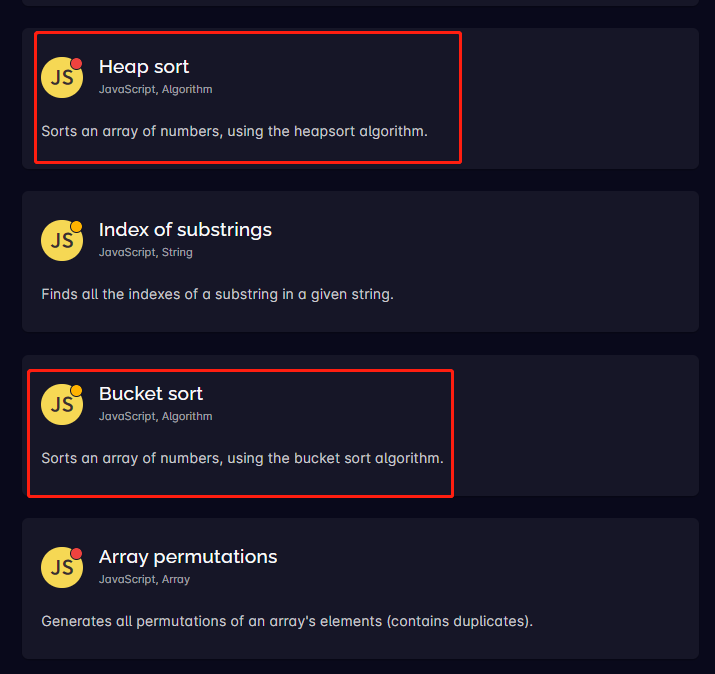This screenshot has height=674, width=715.
Task: Click the bucket sort algorithm description text
Action: pos(242,458)
